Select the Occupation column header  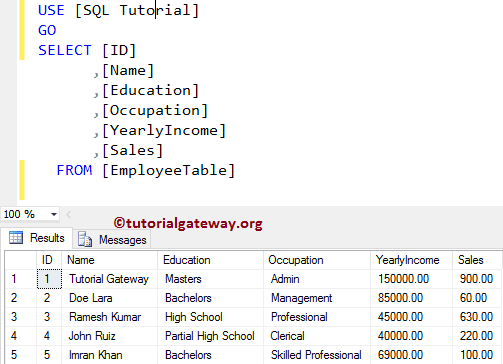coord(317,260)
